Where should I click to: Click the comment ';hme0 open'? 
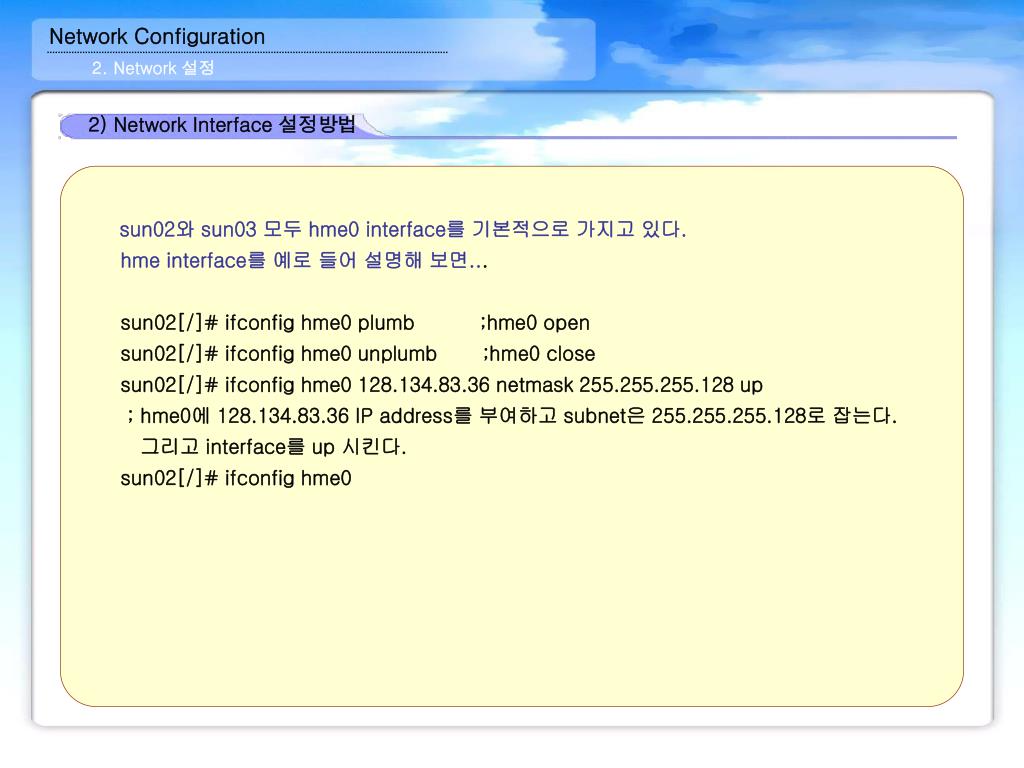[535, 323]
